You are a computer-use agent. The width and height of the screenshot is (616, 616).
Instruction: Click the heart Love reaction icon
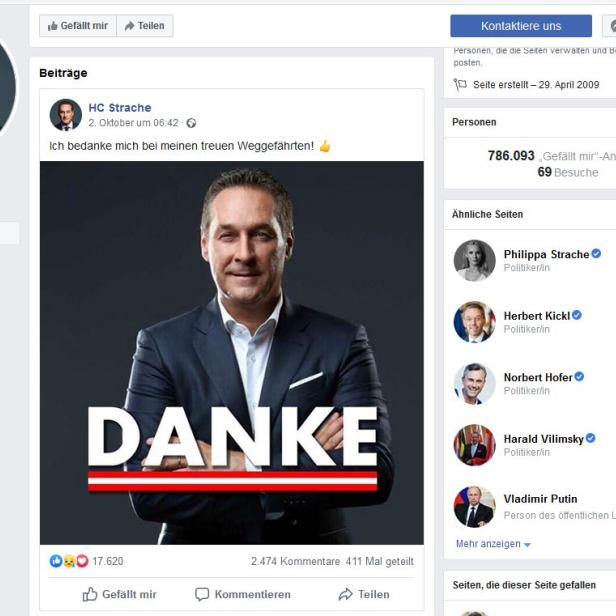point(82,561)
